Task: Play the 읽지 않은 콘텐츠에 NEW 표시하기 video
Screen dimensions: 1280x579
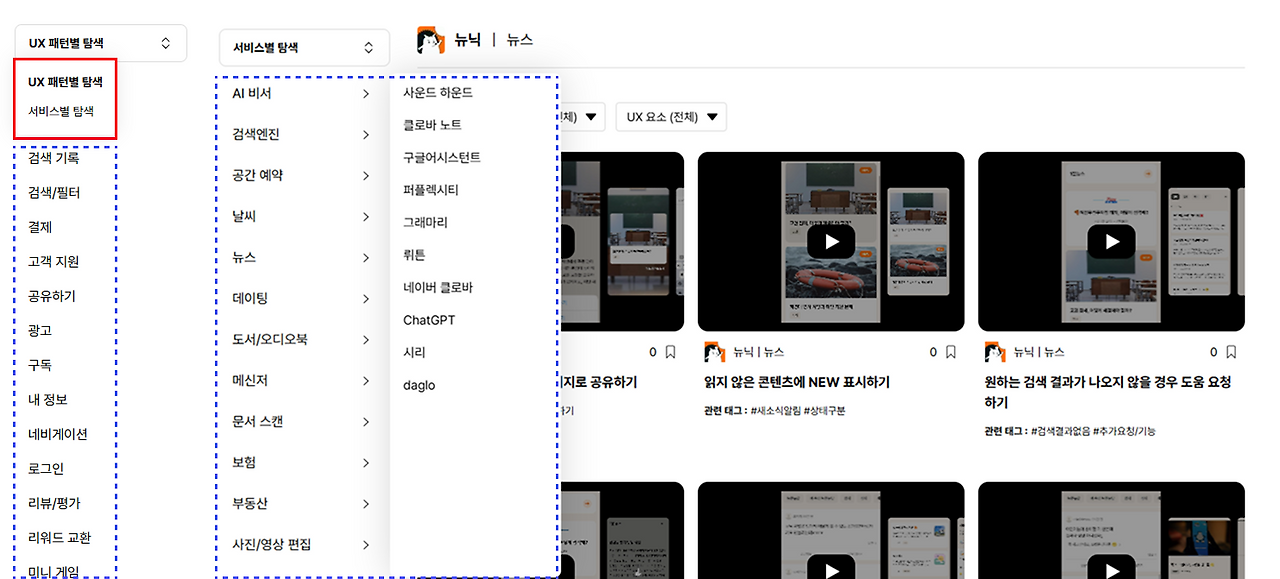Action: click(831, 241)
